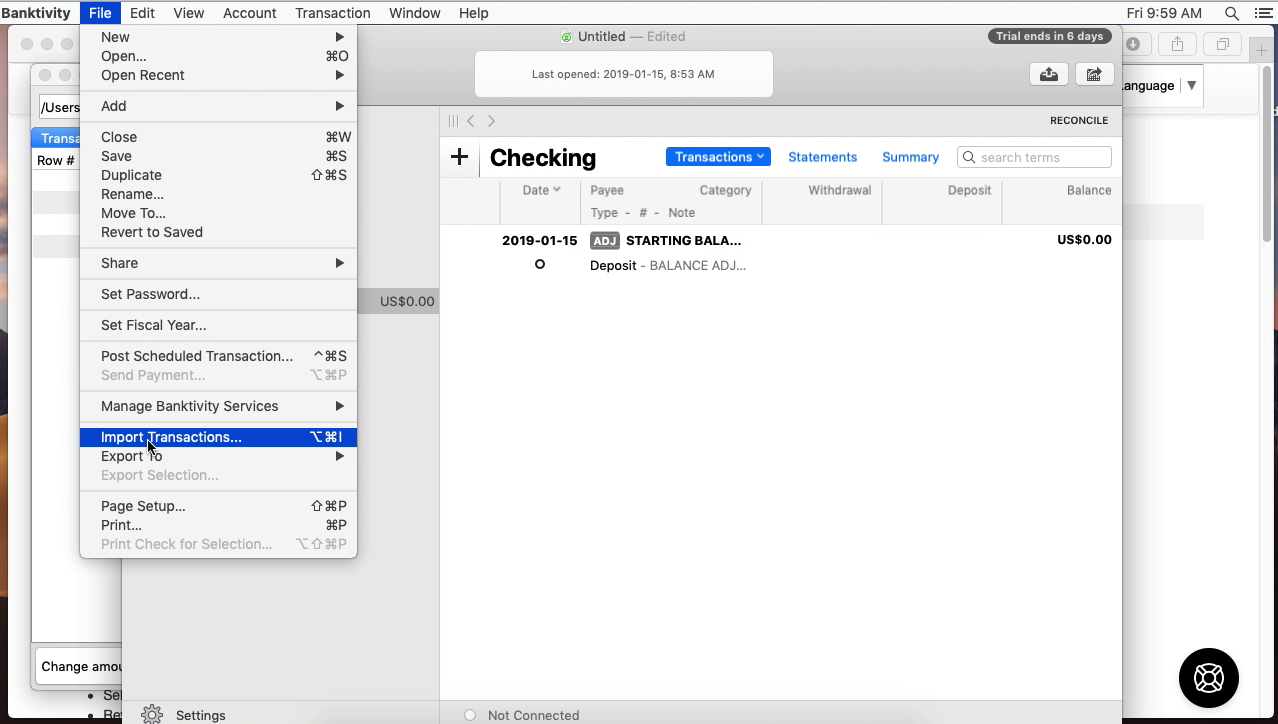Open the Help menu
Screen dimensions: 1278x724
point(474,13)
